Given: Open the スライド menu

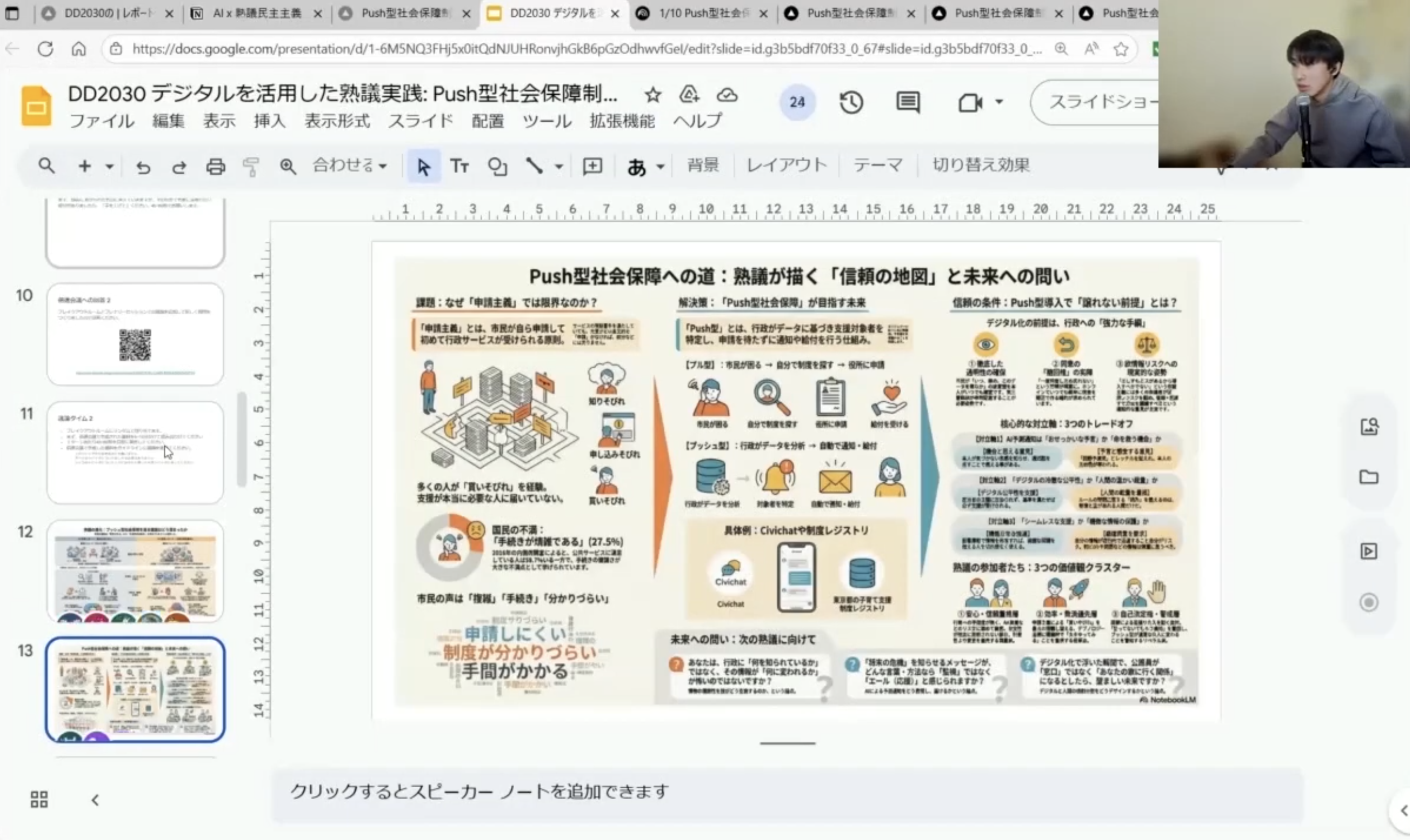Looking at the screenshot, I should pyautogui.click(x=421, y=121).
